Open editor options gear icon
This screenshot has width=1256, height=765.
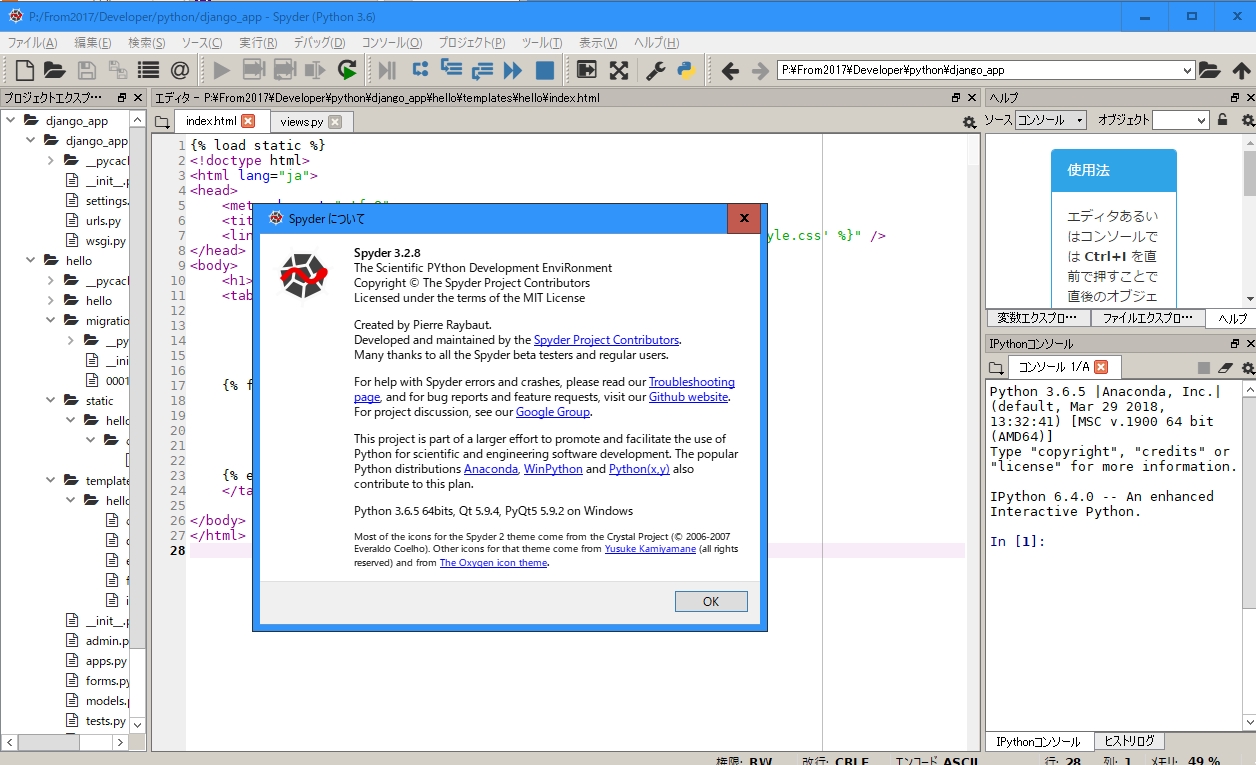tap(969, 122)
